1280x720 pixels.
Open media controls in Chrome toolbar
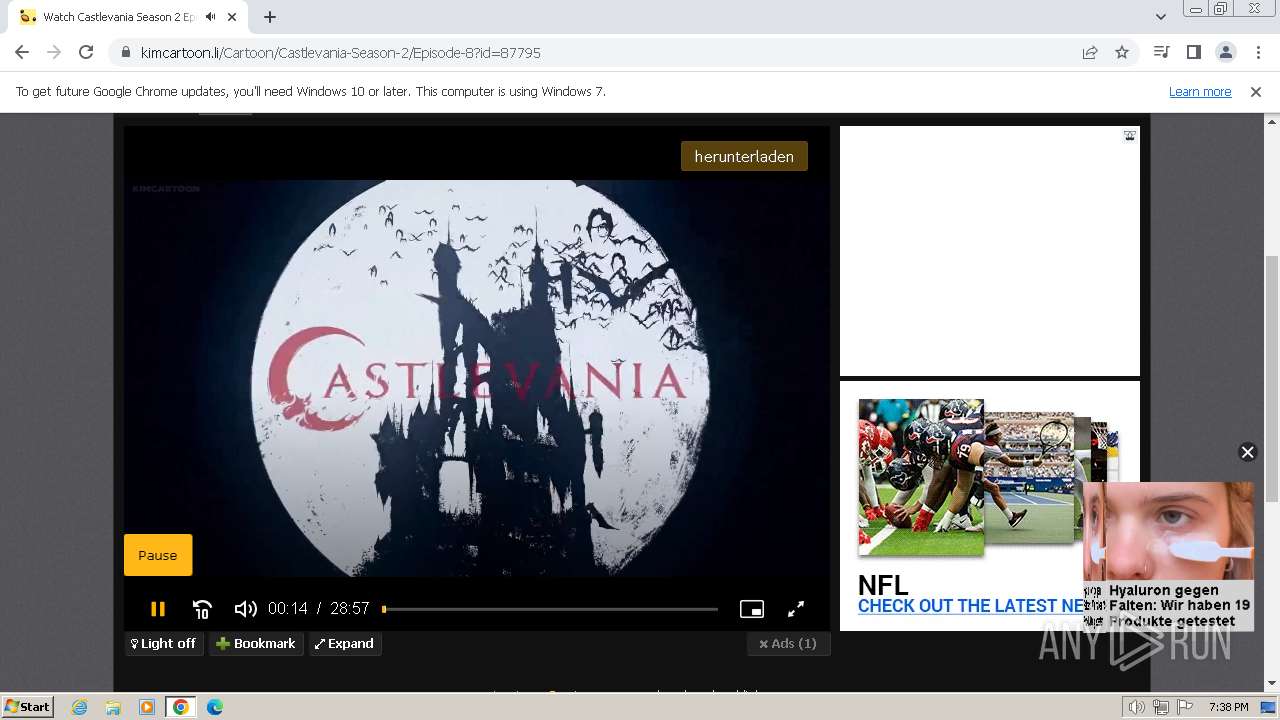tap(1161, 52)
